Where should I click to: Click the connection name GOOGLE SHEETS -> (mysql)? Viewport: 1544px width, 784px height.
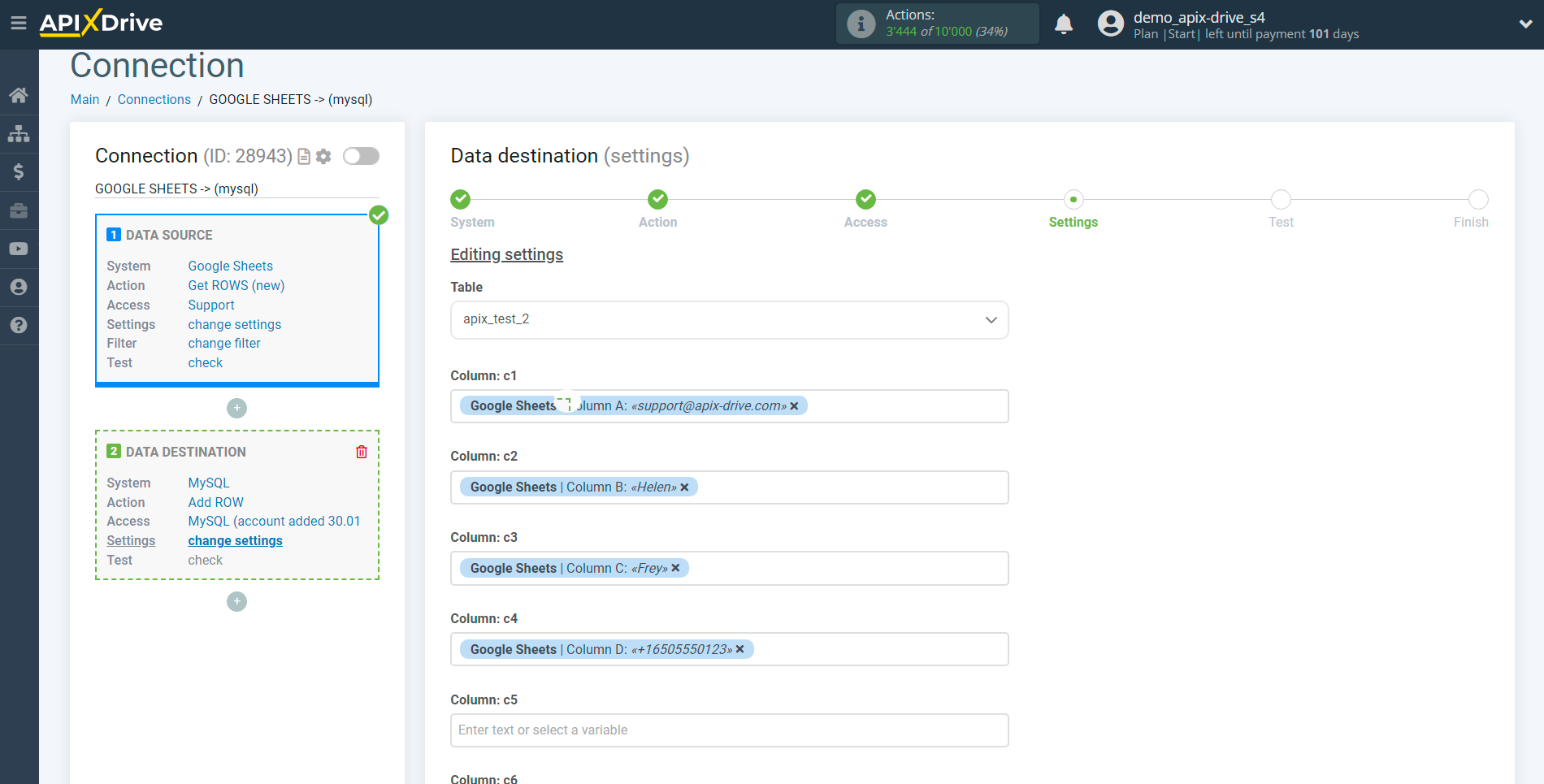(176, 188)
